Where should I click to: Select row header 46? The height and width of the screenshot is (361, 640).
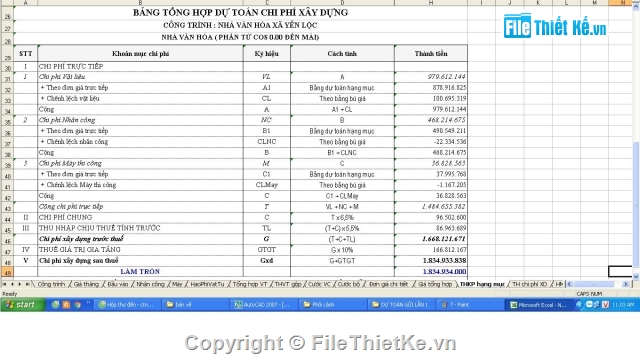tap(7, 239)
